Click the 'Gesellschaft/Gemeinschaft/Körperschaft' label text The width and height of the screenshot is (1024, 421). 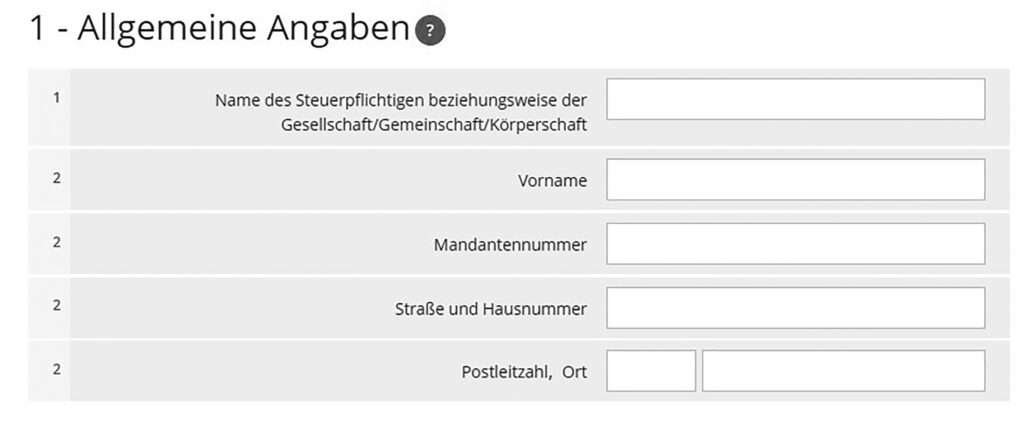[434, 125]
